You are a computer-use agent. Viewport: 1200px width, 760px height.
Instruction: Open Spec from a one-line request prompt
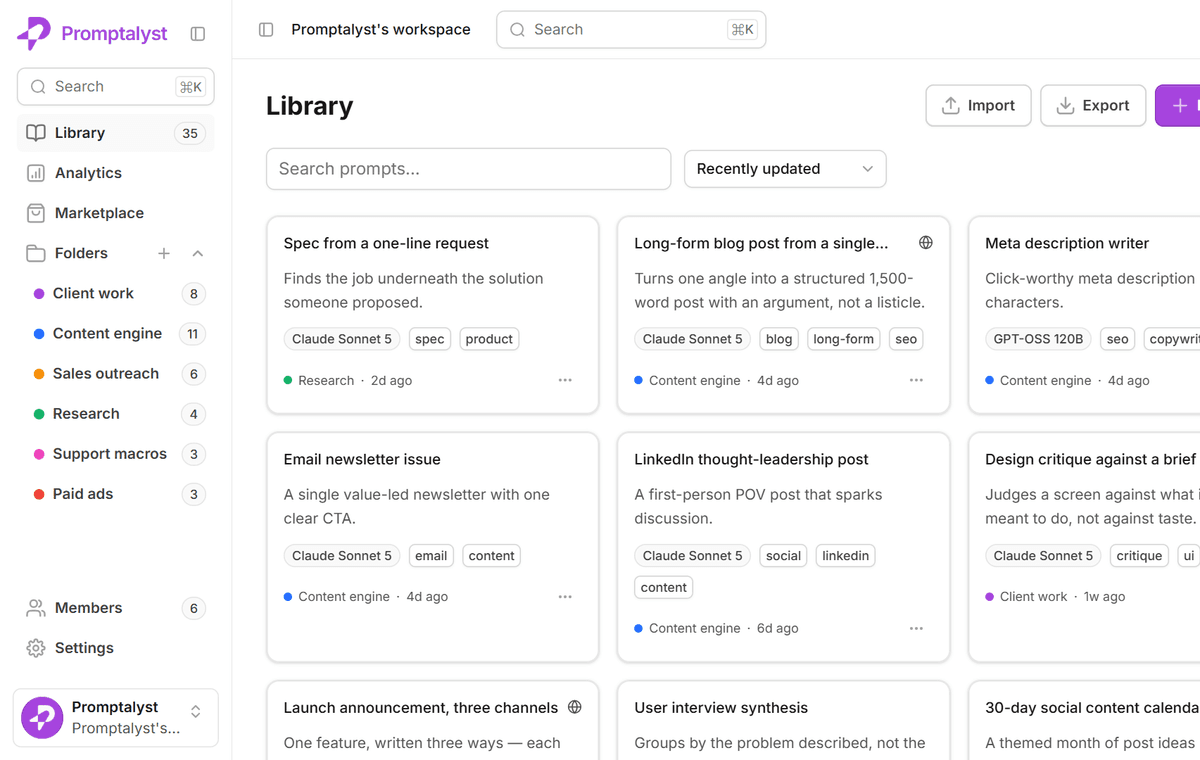386,243
